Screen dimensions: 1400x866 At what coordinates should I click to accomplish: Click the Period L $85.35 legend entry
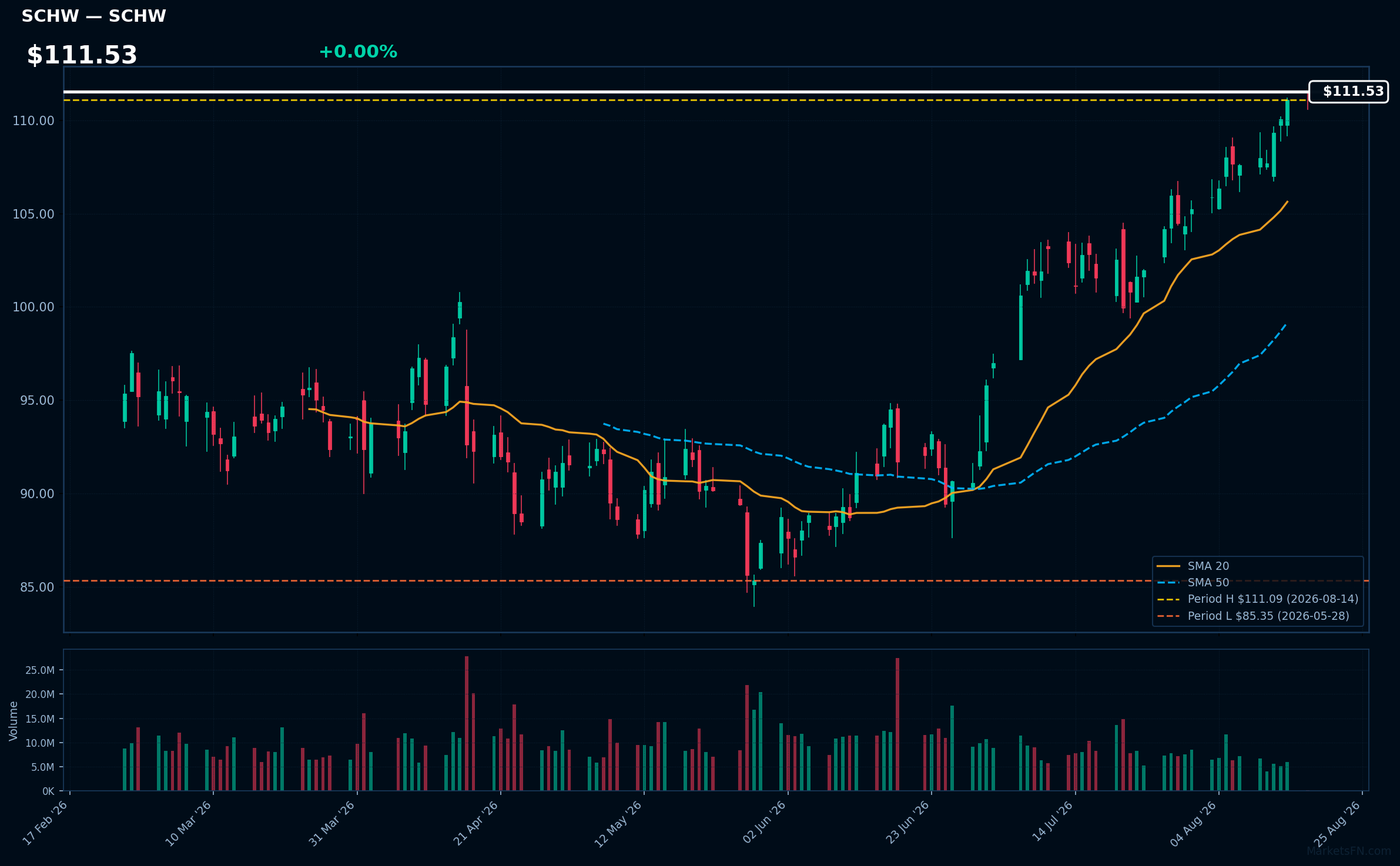click(x=1253, y=616)
